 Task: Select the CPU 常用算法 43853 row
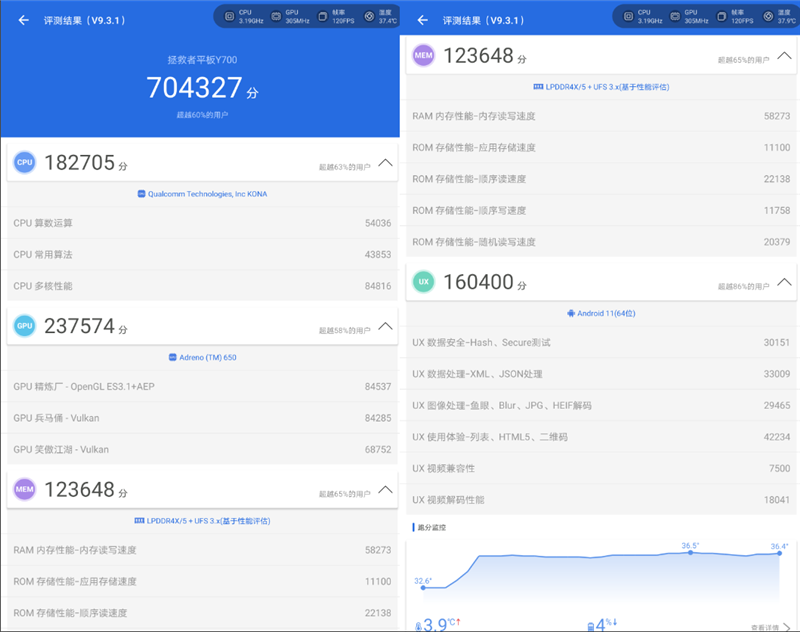[203, 255]
